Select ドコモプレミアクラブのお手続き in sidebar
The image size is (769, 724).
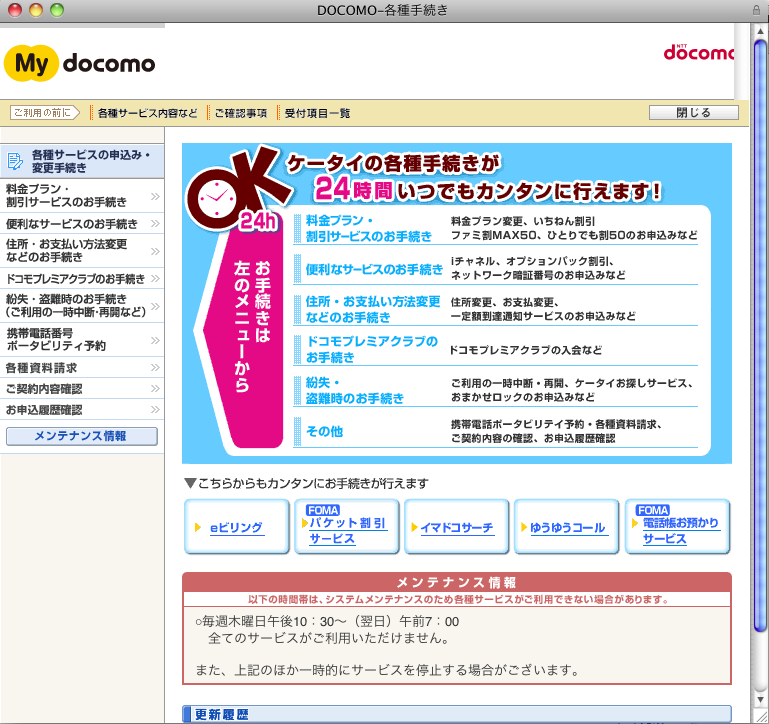click(x=82, y=279)
